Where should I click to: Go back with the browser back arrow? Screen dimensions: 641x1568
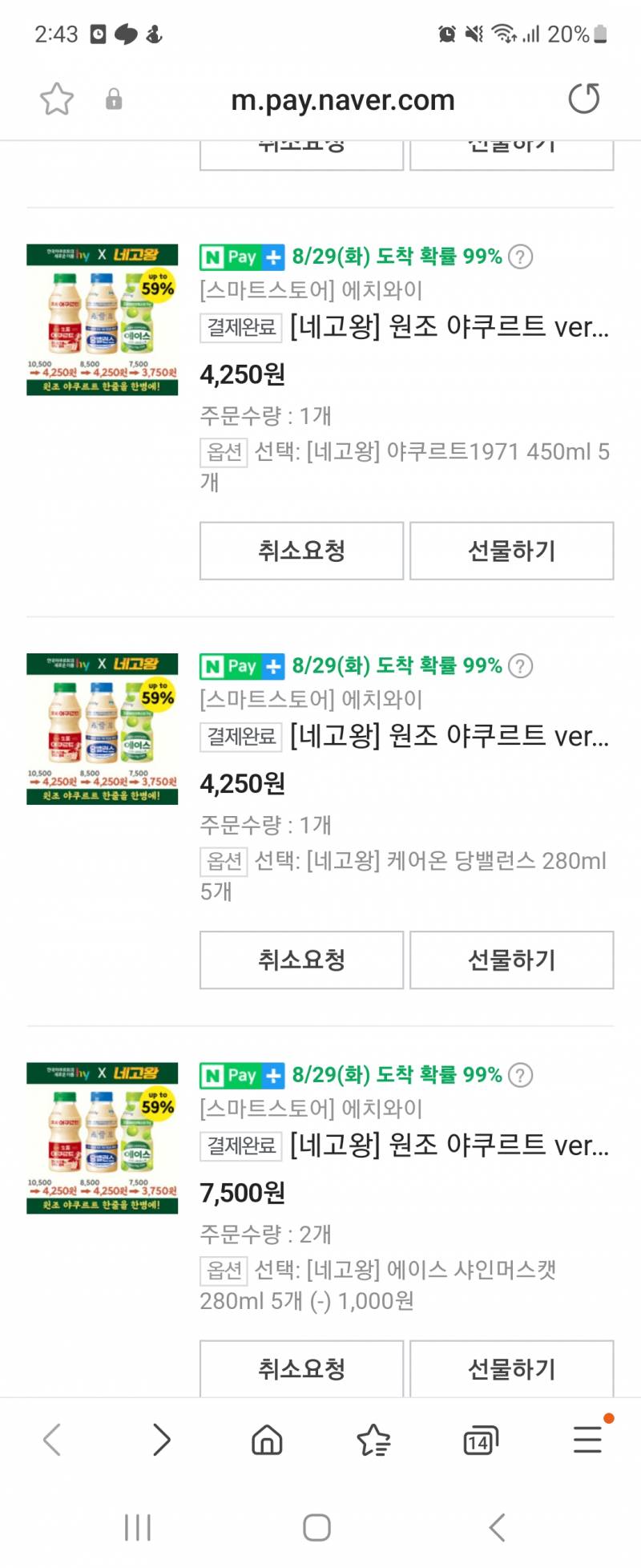click(x=53, y=1441)
